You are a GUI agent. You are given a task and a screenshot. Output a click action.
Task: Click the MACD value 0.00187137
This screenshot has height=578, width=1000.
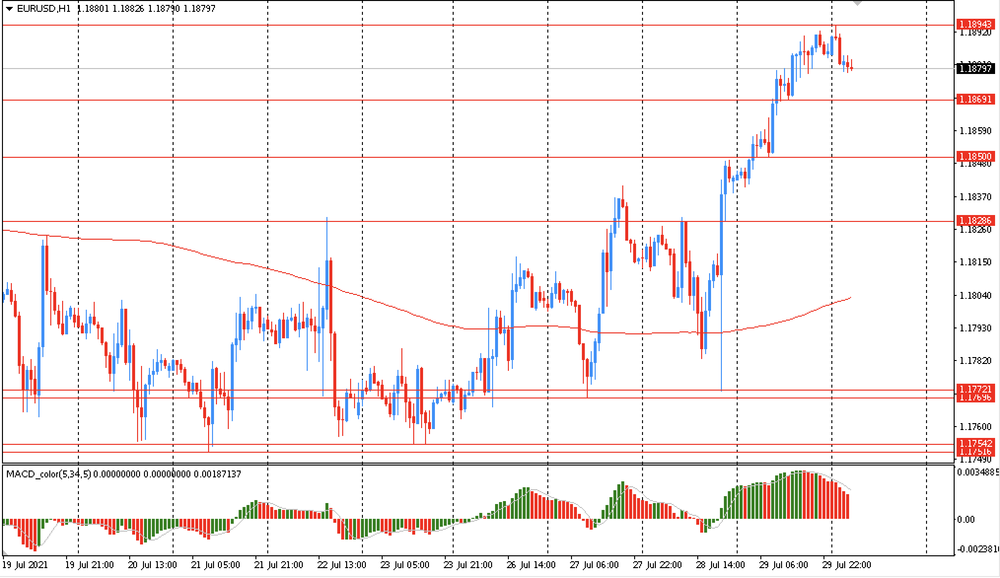pos(217,474)
